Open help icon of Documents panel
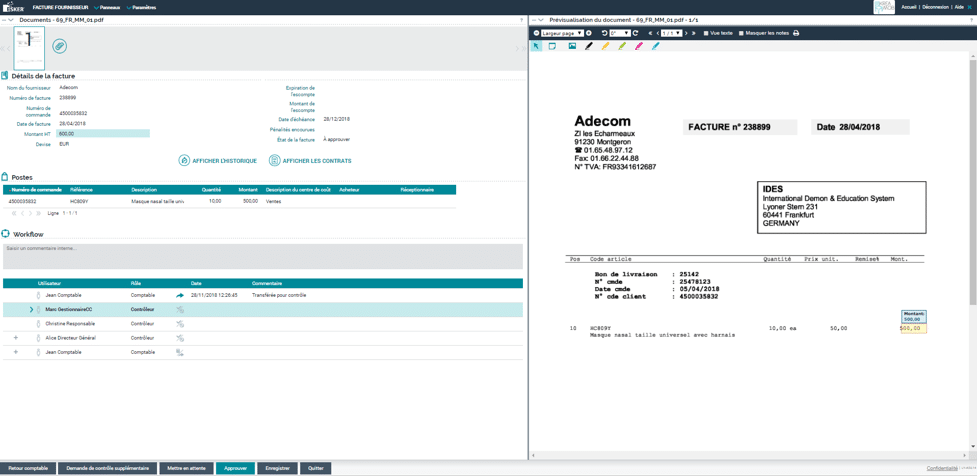The image size is (977, 476). click(522, 20)
